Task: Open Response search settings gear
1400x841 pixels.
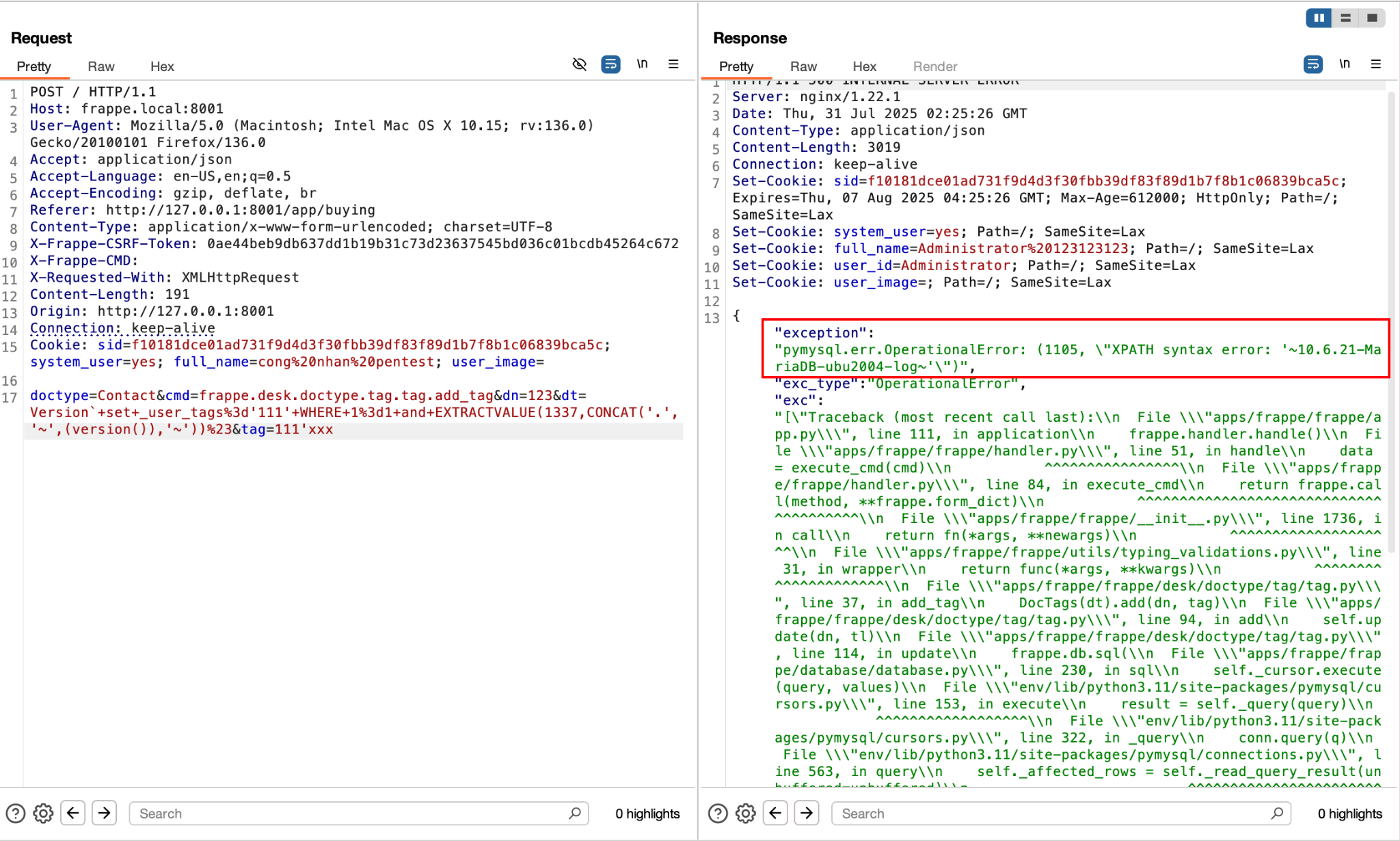Action: click(745, 813)
